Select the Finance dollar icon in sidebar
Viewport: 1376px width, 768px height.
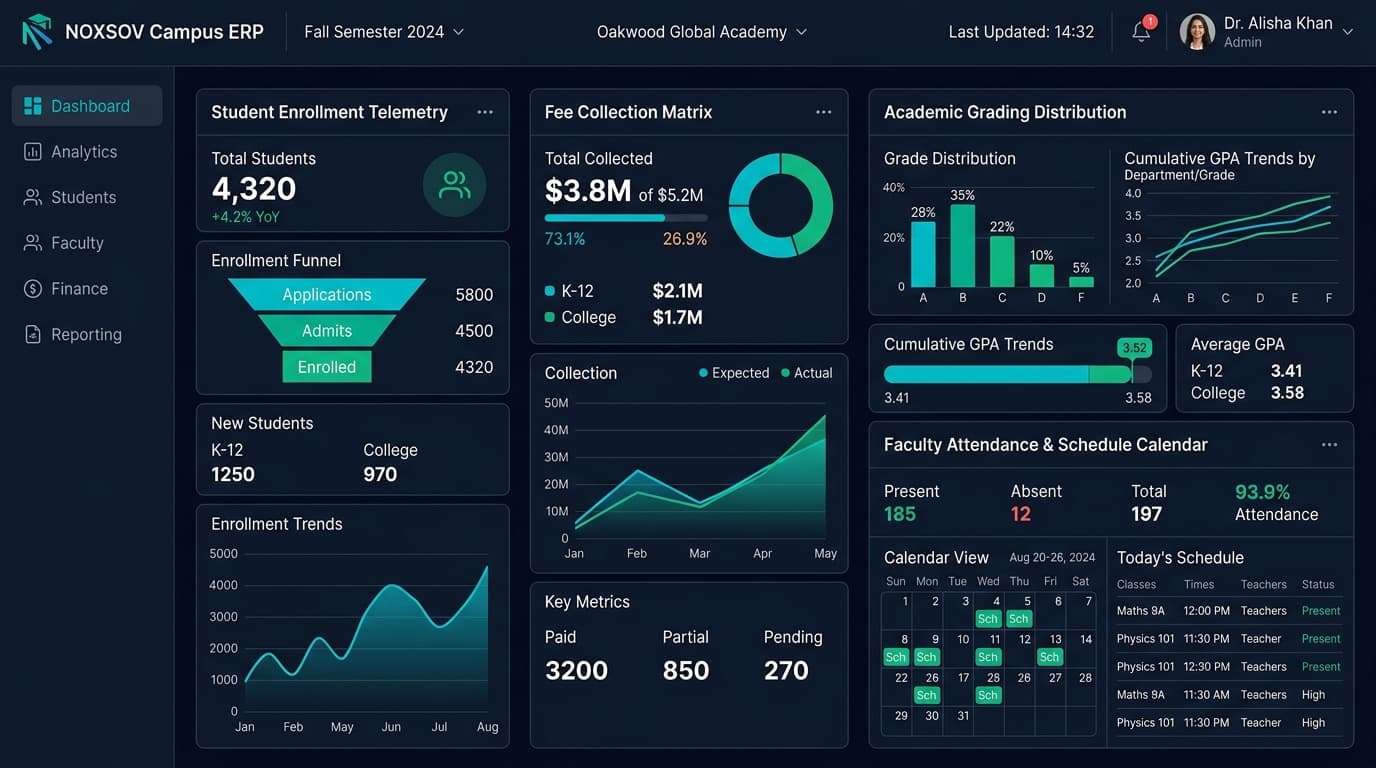pyautogui.click(x=33, y=289)
